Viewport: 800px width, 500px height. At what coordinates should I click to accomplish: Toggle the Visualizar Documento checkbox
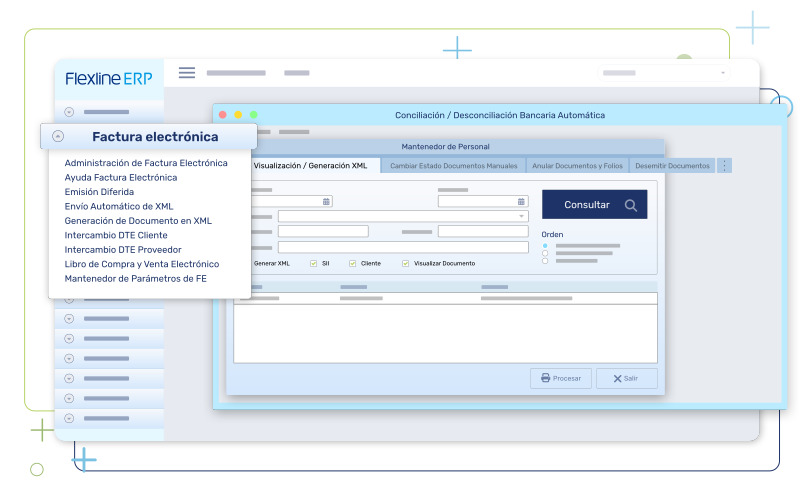tap(405, 263)
